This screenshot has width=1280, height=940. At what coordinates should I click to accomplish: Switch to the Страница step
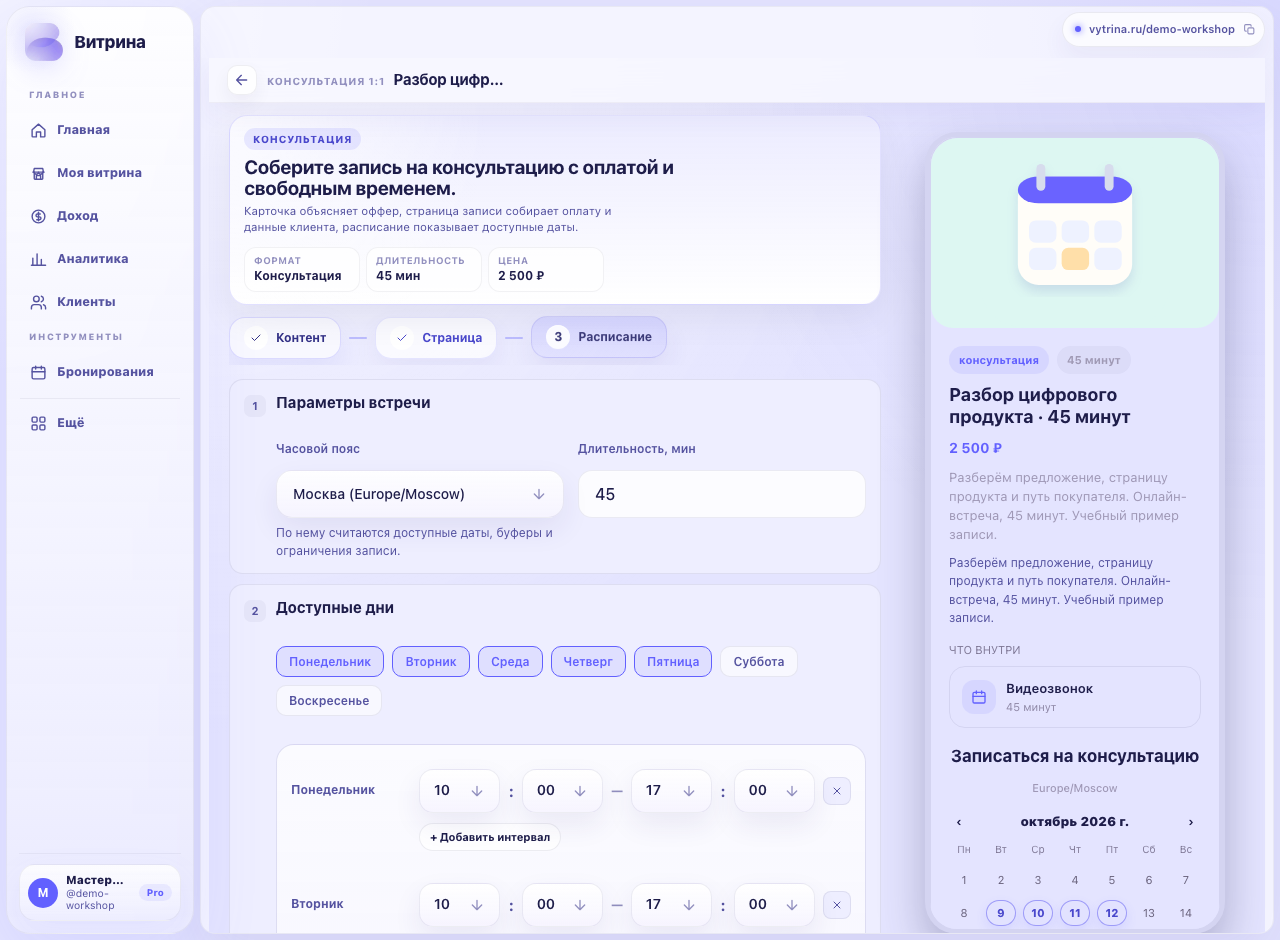(x=436, y=338)
